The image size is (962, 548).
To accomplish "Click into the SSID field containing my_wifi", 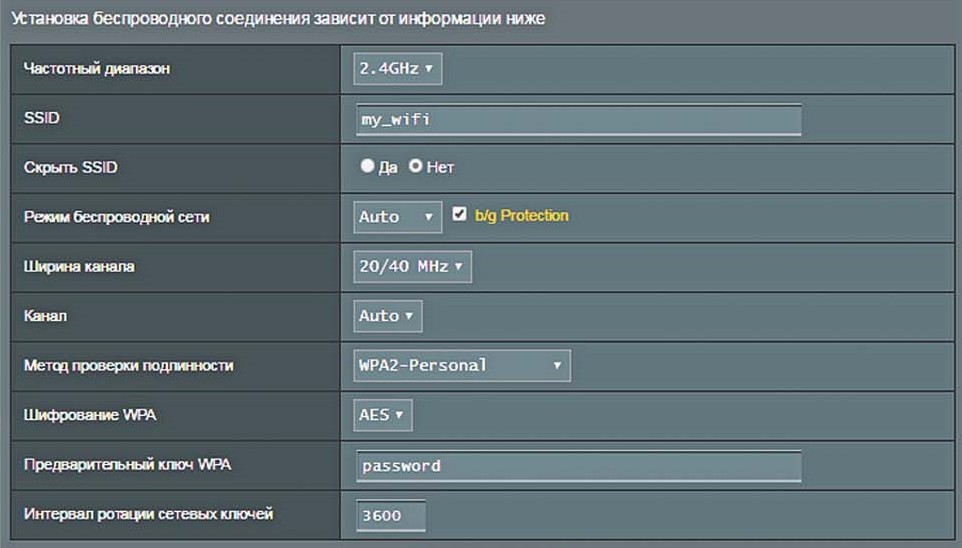I will pos(578,119).
